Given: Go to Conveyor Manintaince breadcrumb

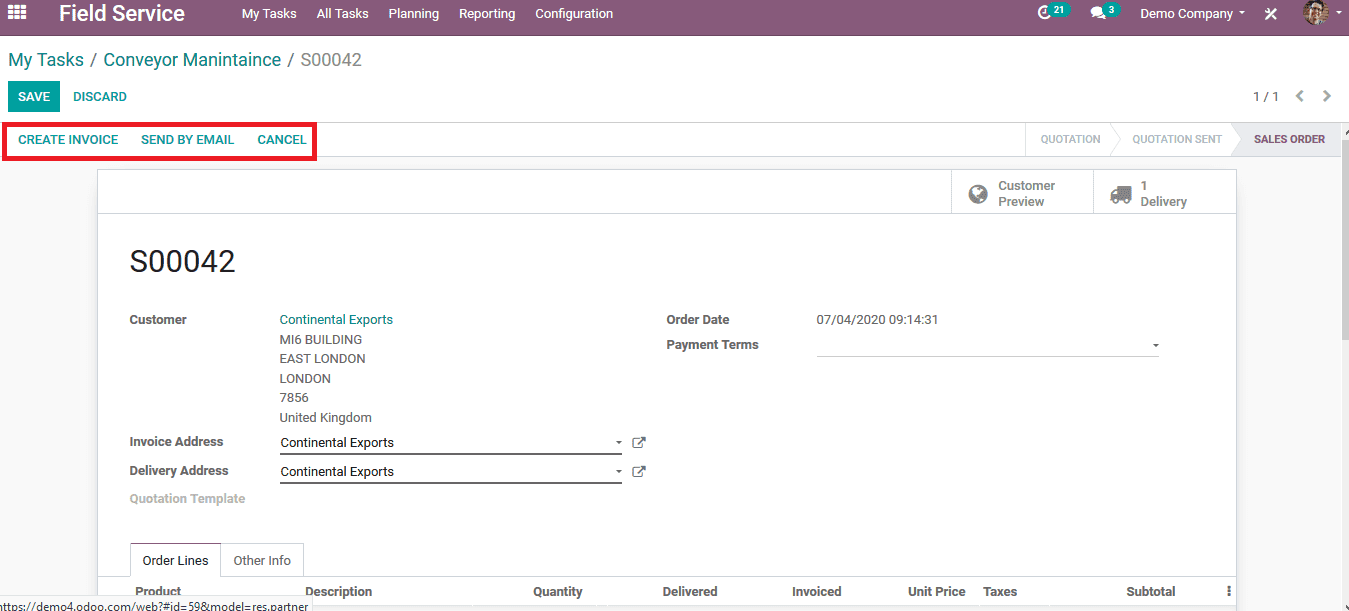Looking at the screenshot, I should point(192,60).
